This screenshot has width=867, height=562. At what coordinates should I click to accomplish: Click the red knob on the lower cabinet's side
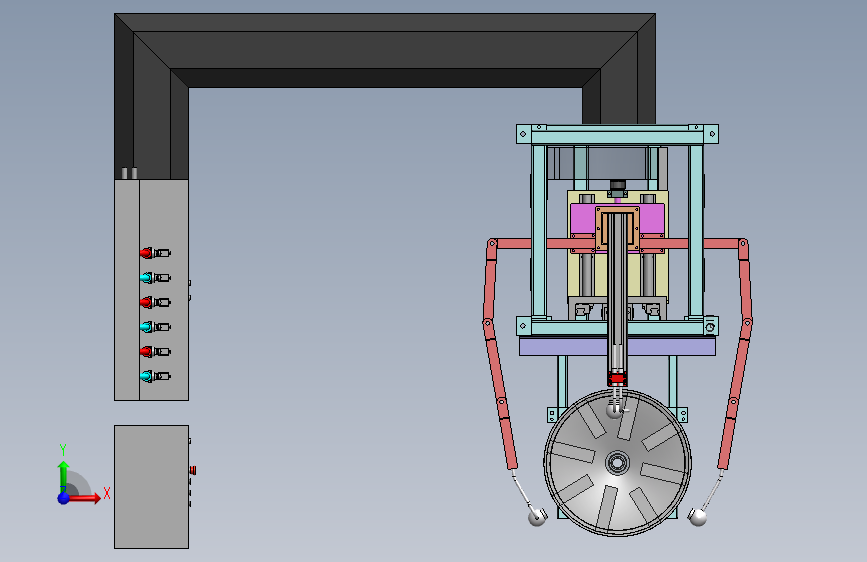point(193,470)
